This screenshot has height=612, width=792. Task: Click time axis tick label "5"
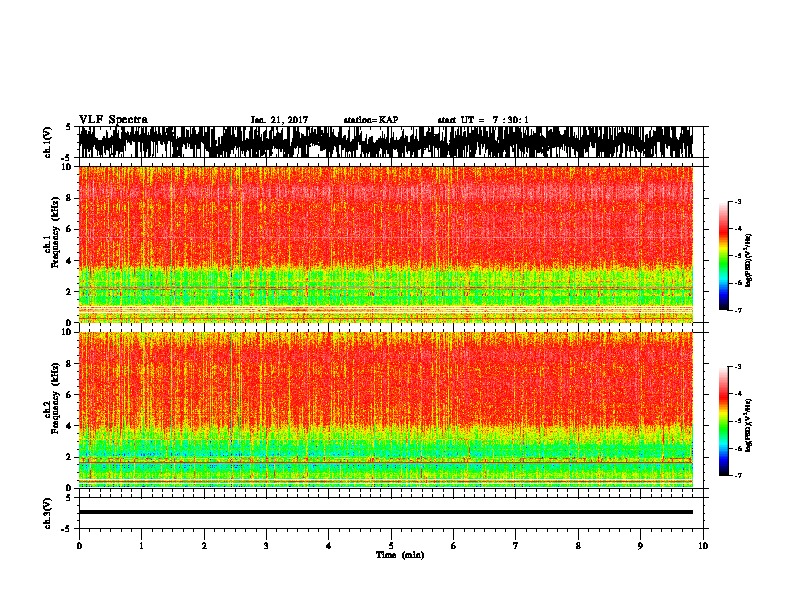click(391, 546)
